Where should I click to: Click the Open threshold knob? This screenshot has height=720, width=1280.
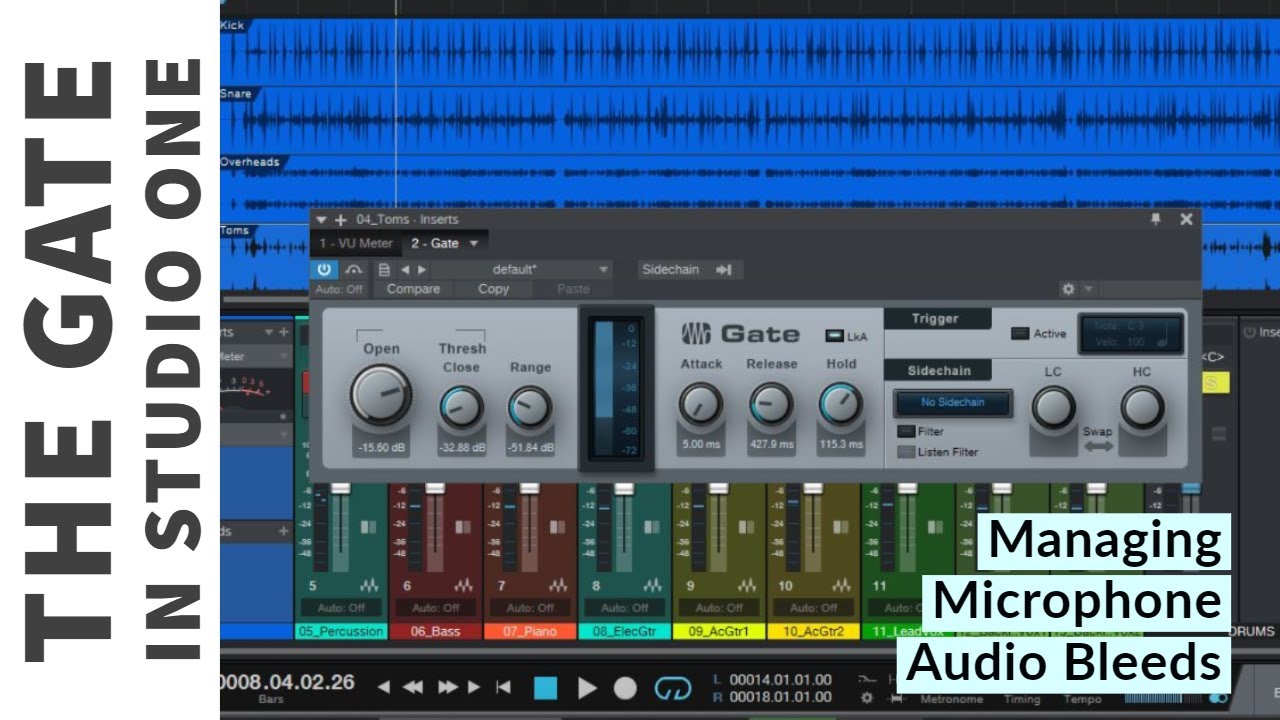pyautogui.click(x=381, y=394)
